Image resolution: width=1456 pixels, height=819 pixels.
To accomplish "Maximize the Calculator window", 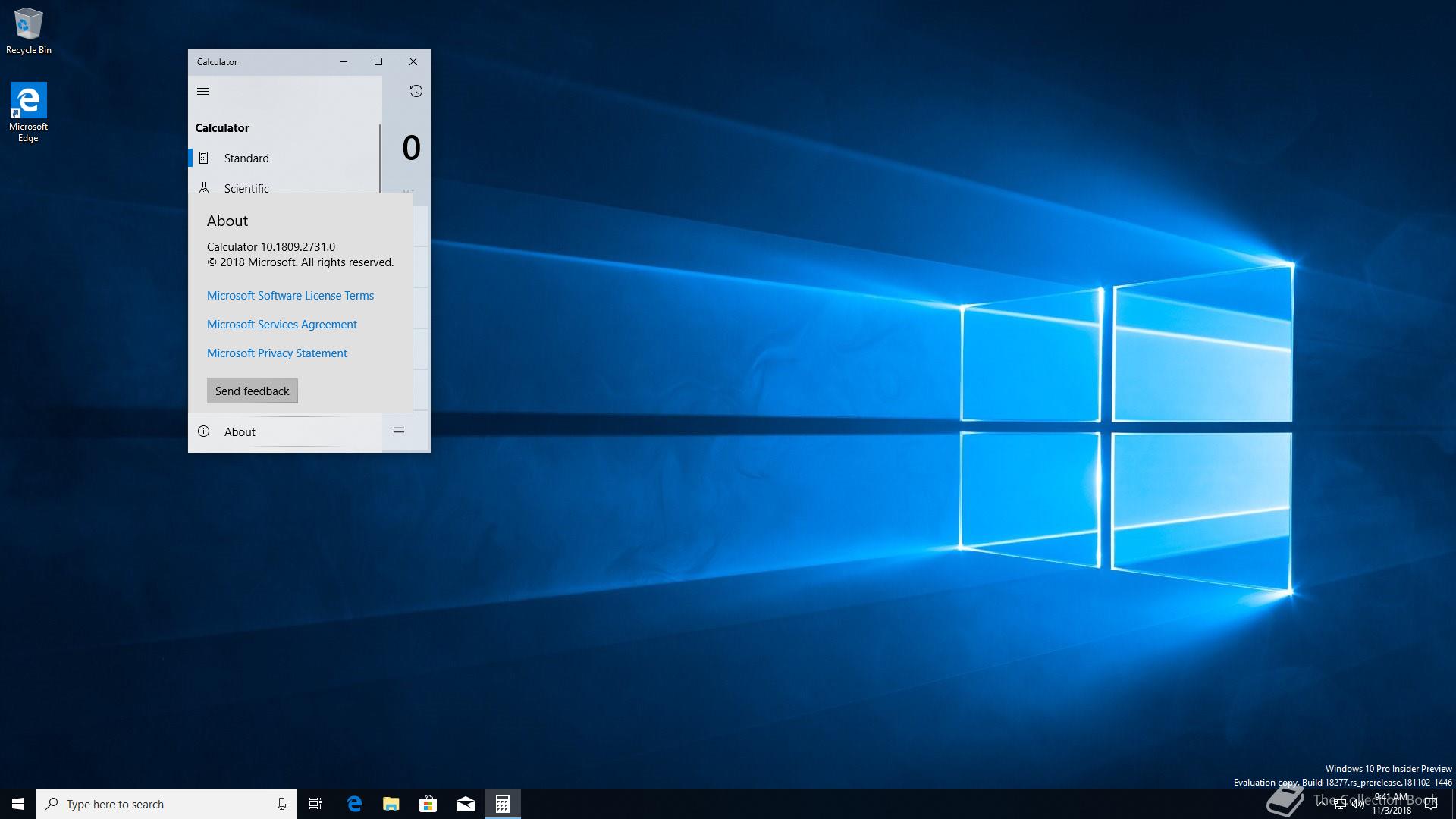I will point(378,62).
